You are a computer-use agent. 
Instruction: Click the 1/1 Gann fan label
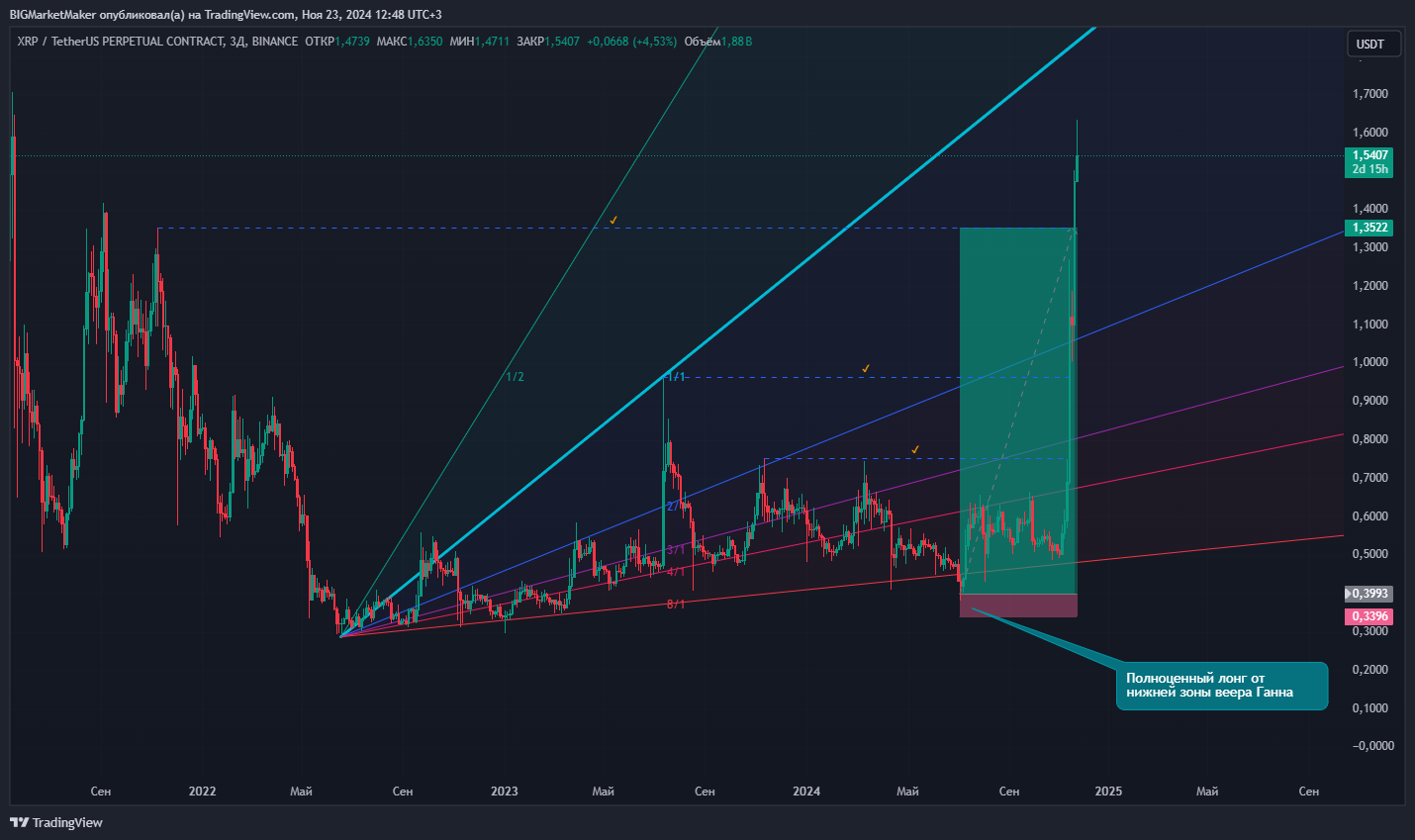point(677,377)
